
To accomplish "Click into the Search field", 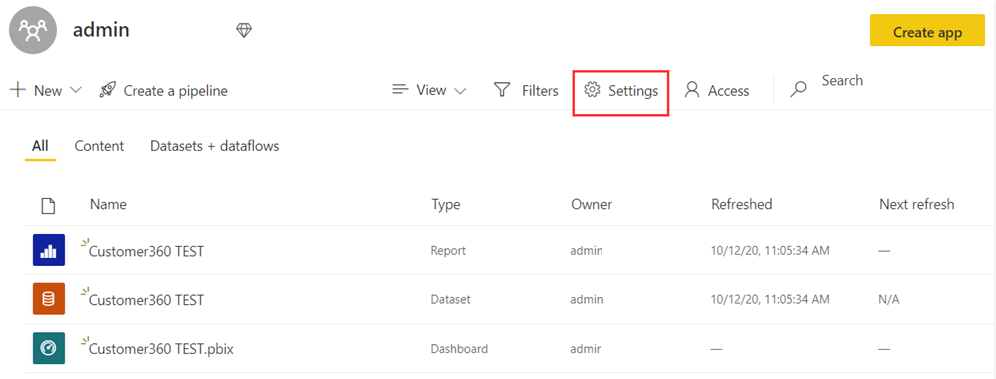I will (842, 81).
